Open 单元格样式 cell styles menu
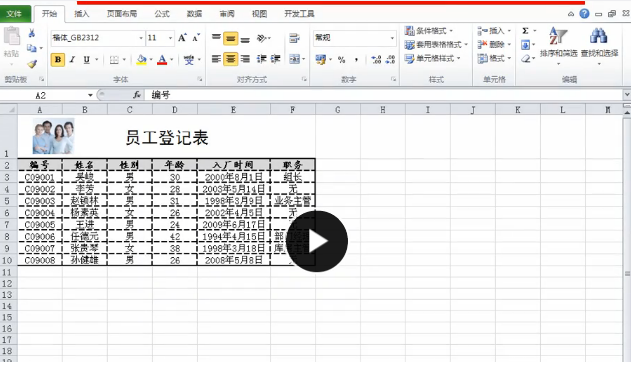 coord(433,58)
